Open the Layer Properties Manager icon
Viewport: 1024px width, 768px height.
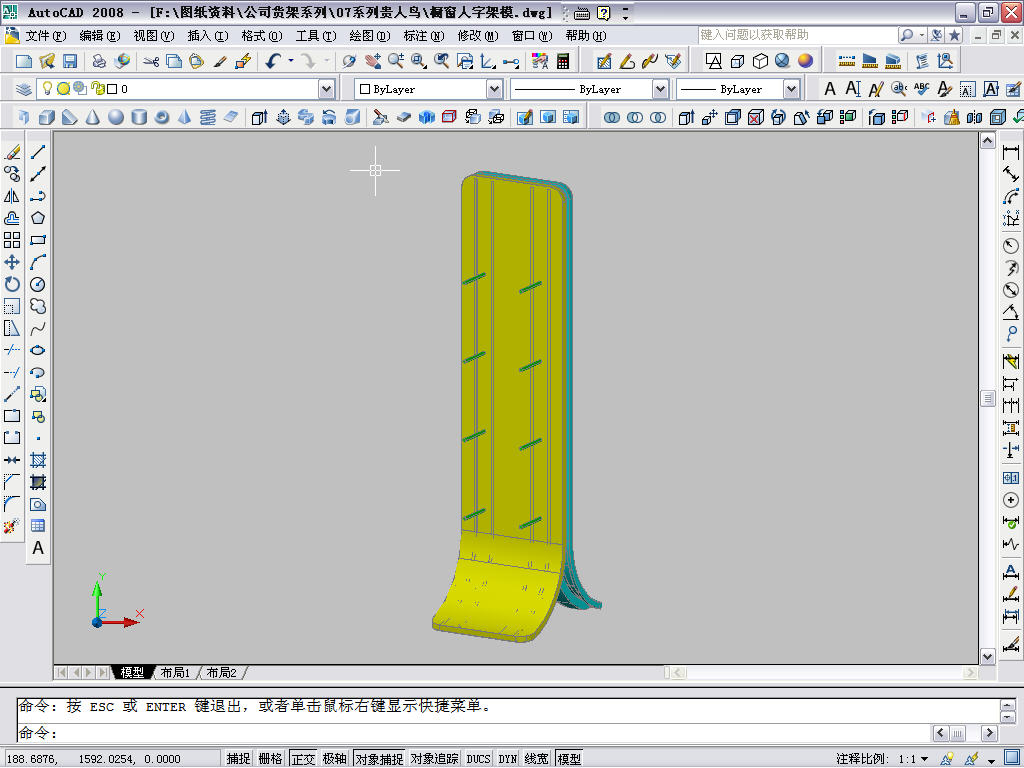pos(24,89)
